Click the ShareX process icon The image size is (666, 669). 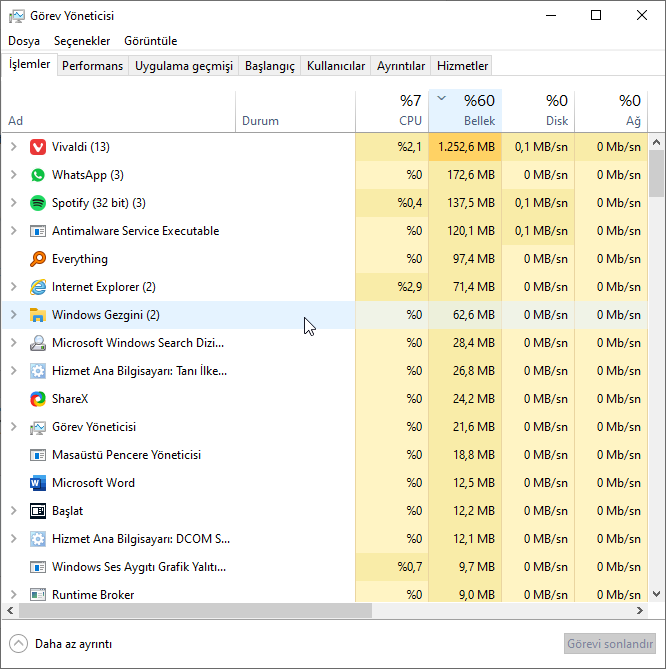pyautogui.click(x=38, y=399)
